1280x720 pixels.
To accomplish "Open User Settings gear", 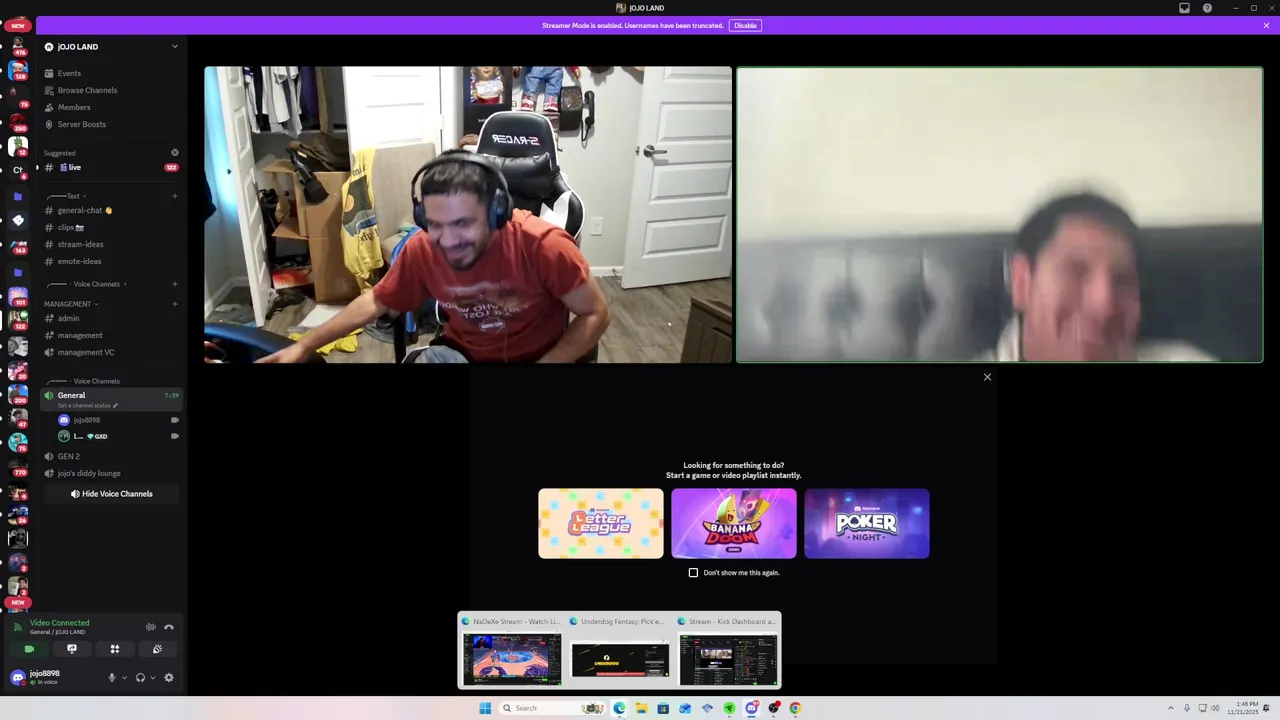I will click(169, 677).
